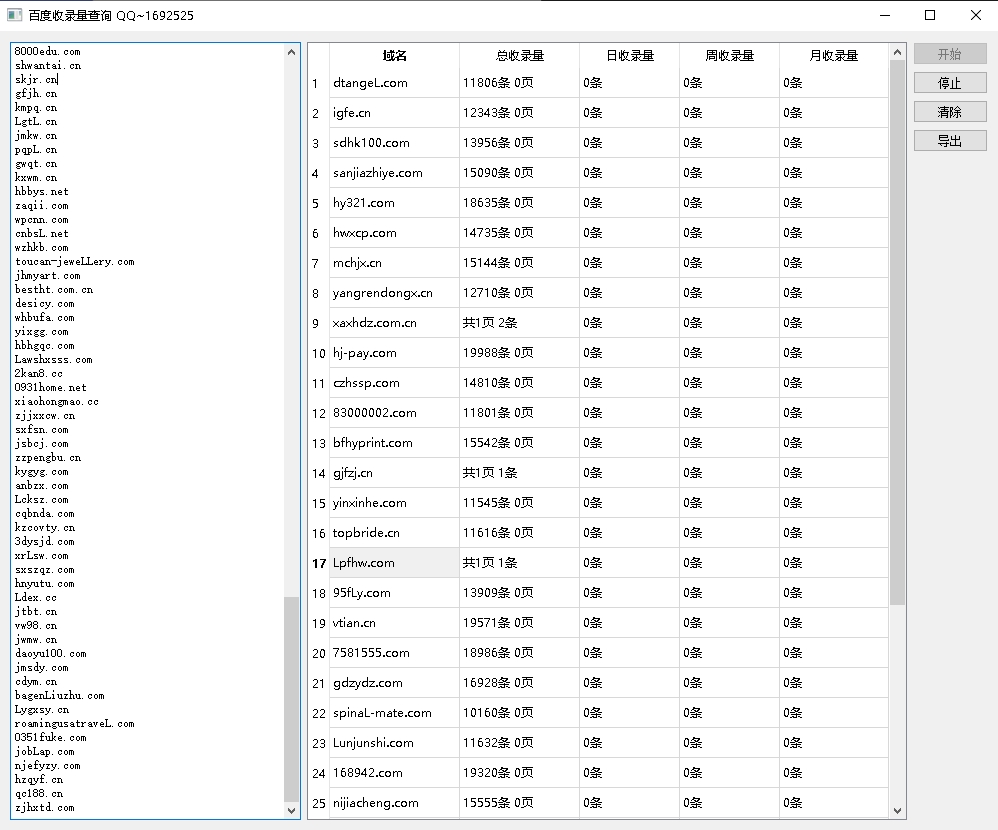This screenshot has height=830, width=998.
Task: Click the 10160条 0页 value cell
Action: [x=519, y=712]
